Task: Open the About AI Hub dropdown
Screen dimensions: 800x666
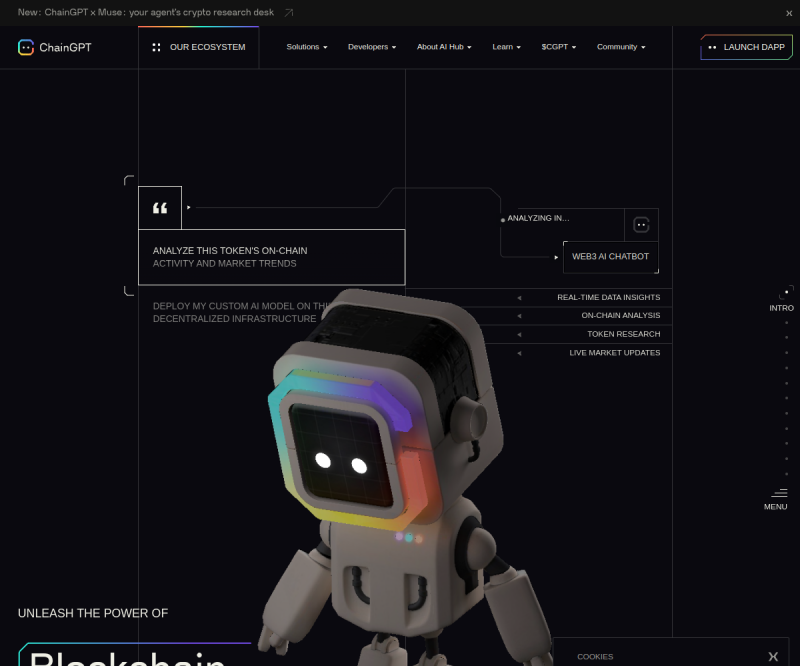Action: (x=444, y=47)
